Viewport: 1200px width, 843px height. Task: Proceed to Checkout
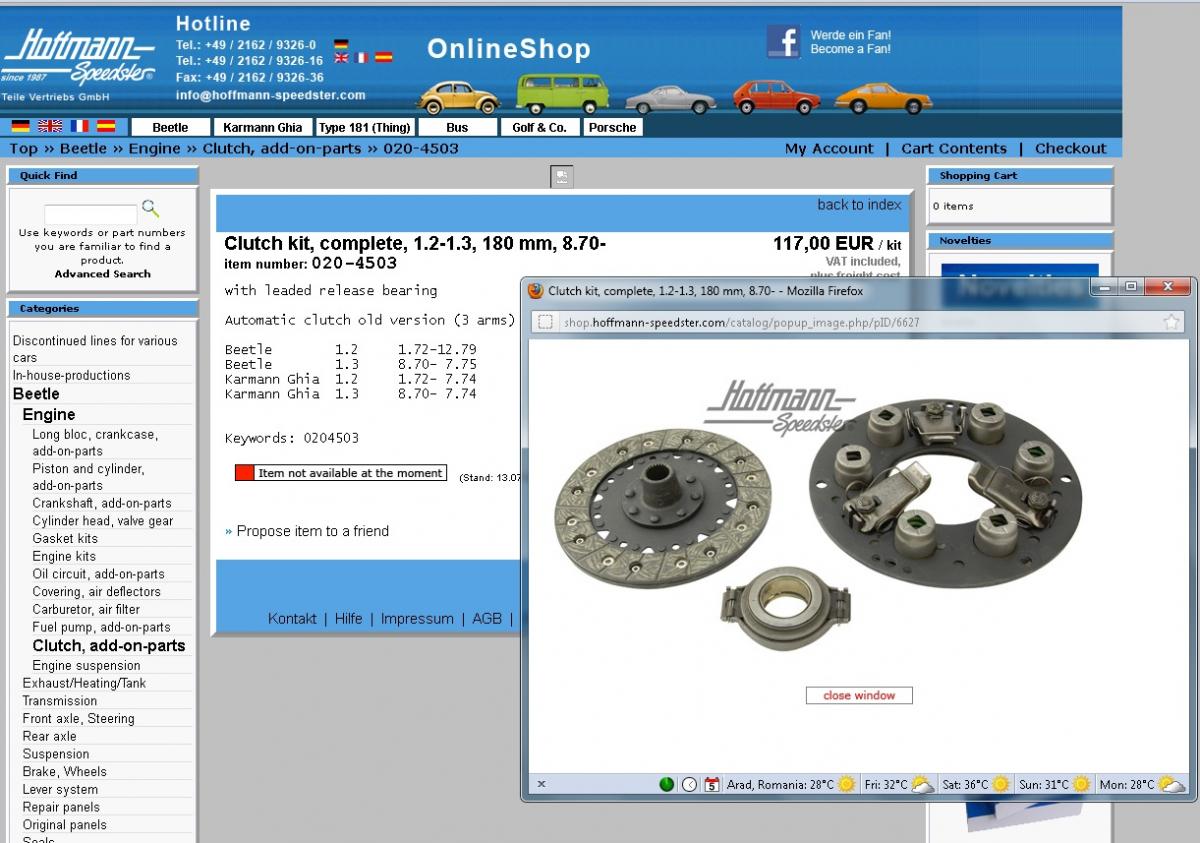click(x=1071, y=148)
